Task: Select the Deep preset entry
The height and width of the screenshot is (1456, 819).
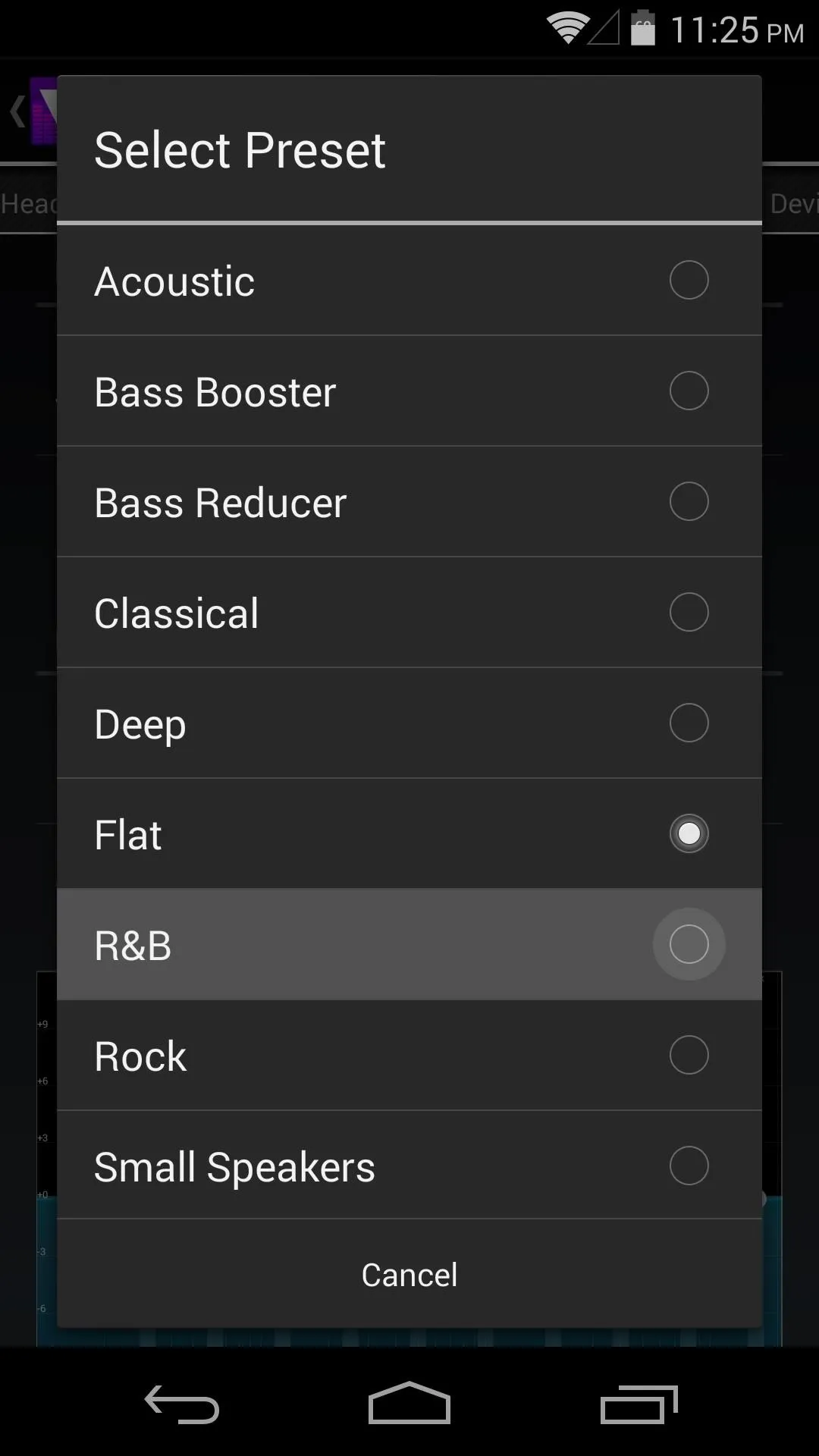Action: (409, 723)
